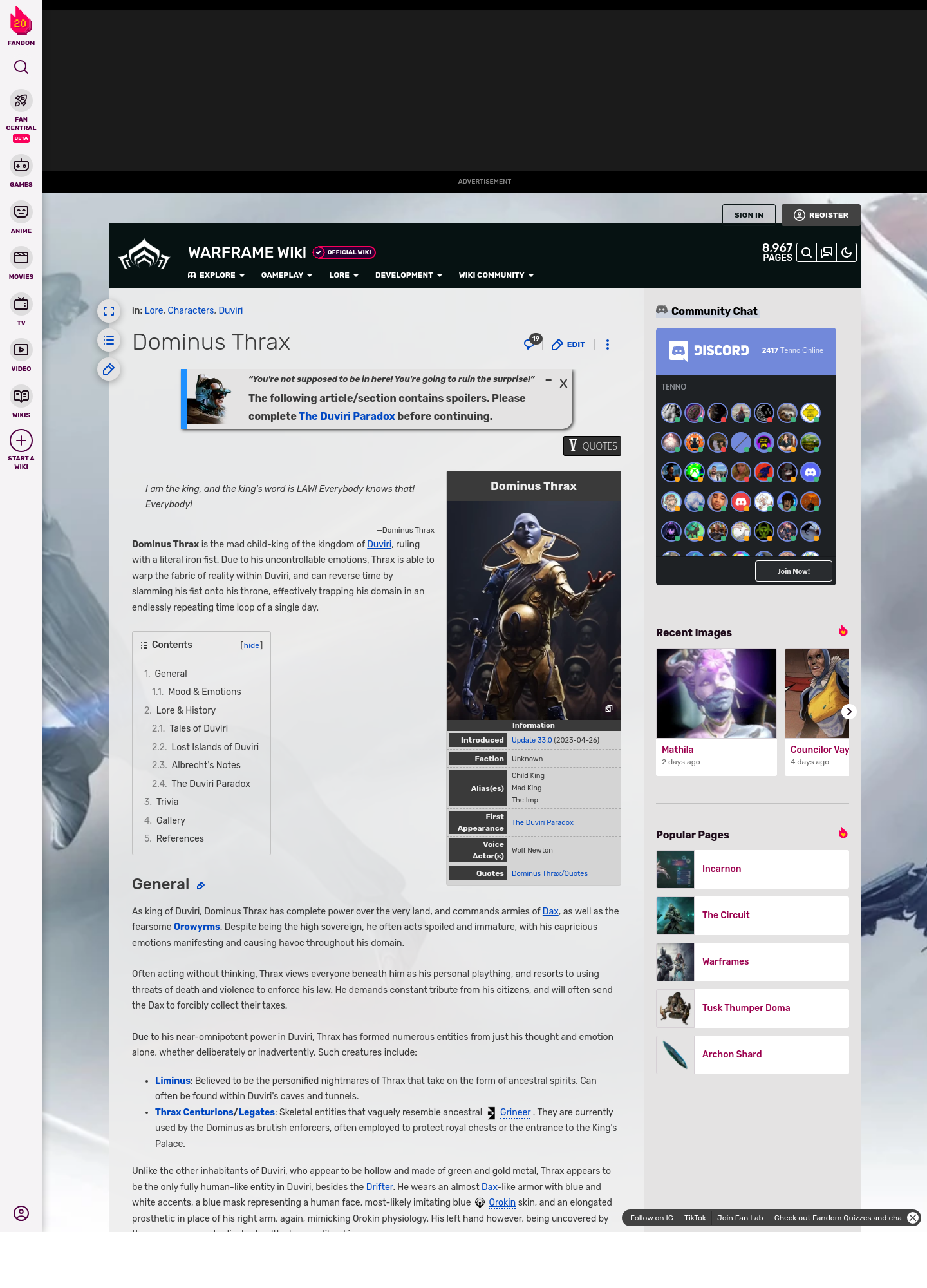Click the Warframe lotus logo
The image size is (927, 1288).
pyautogui.click(x=144, y=255)
